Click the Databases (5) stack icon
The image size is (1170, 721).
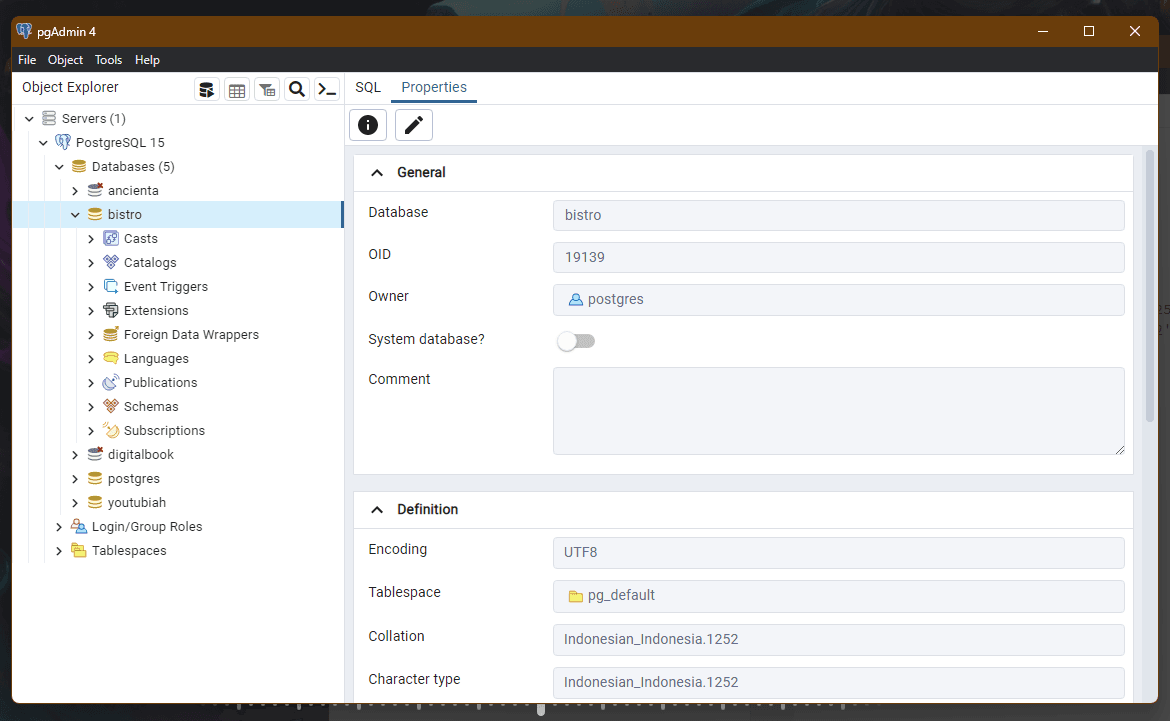point(79,166)
